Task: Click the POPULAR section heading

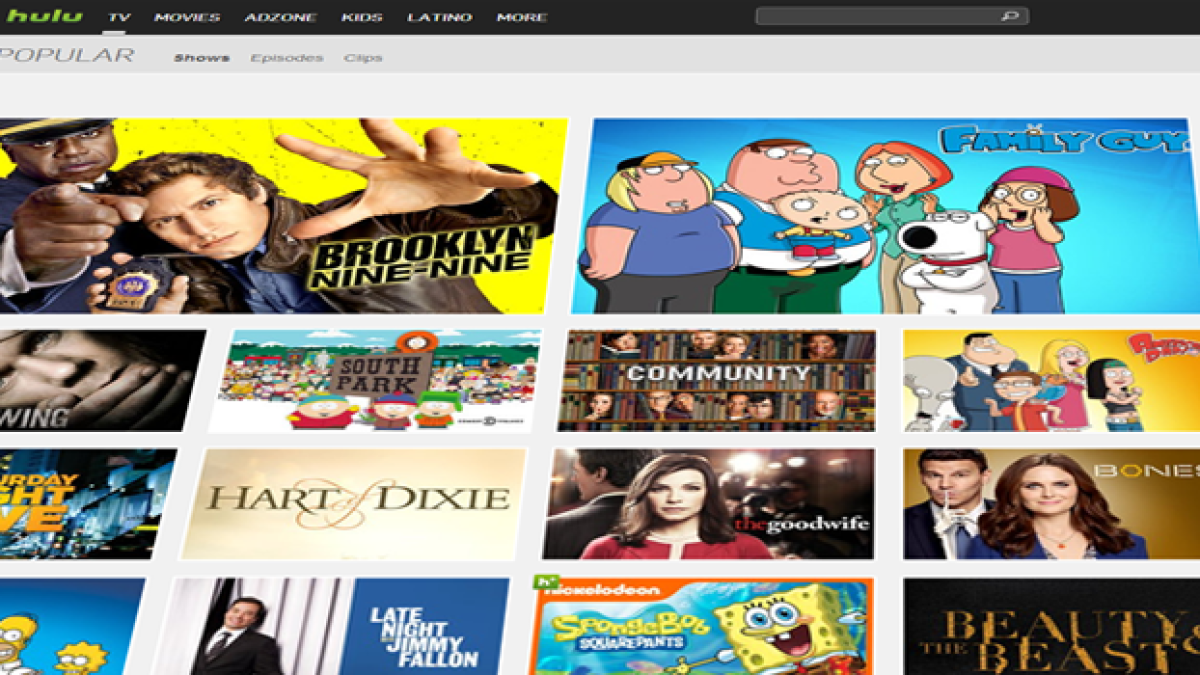Action: click(67, 55)
